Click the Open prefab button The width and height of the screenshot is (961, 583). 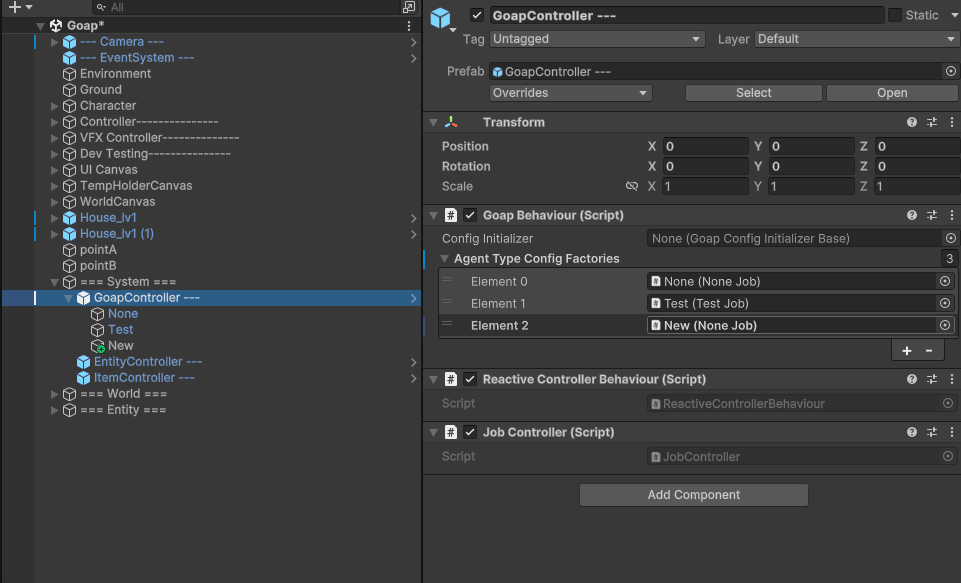892,93
